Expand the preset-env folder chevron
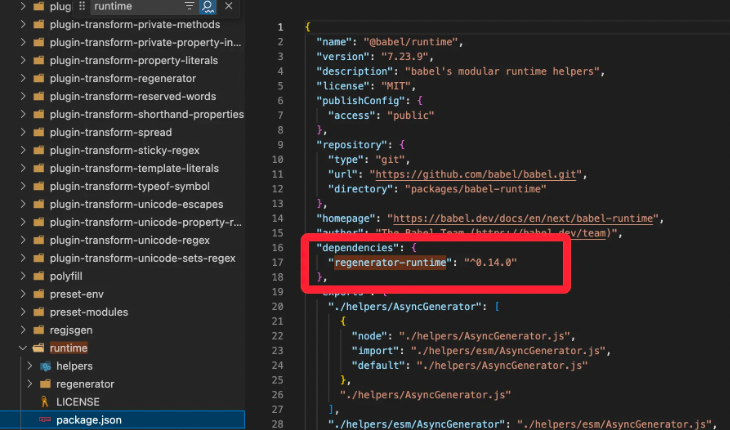This screenshot has height=430, width=730. point(23,294)
